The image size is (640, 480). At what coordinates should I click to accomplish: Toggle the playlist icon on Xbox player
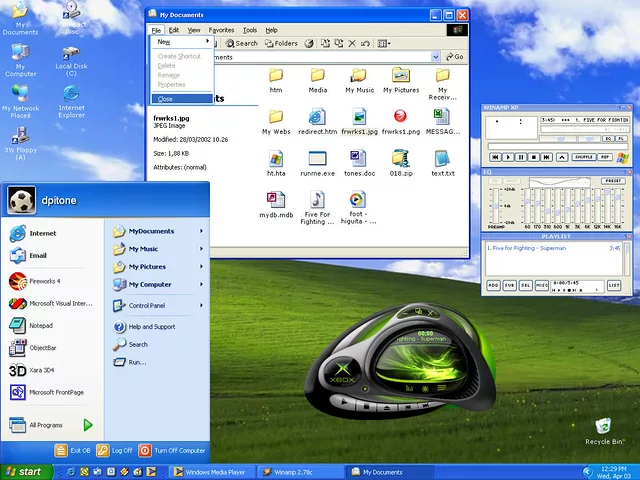(441, 388)
